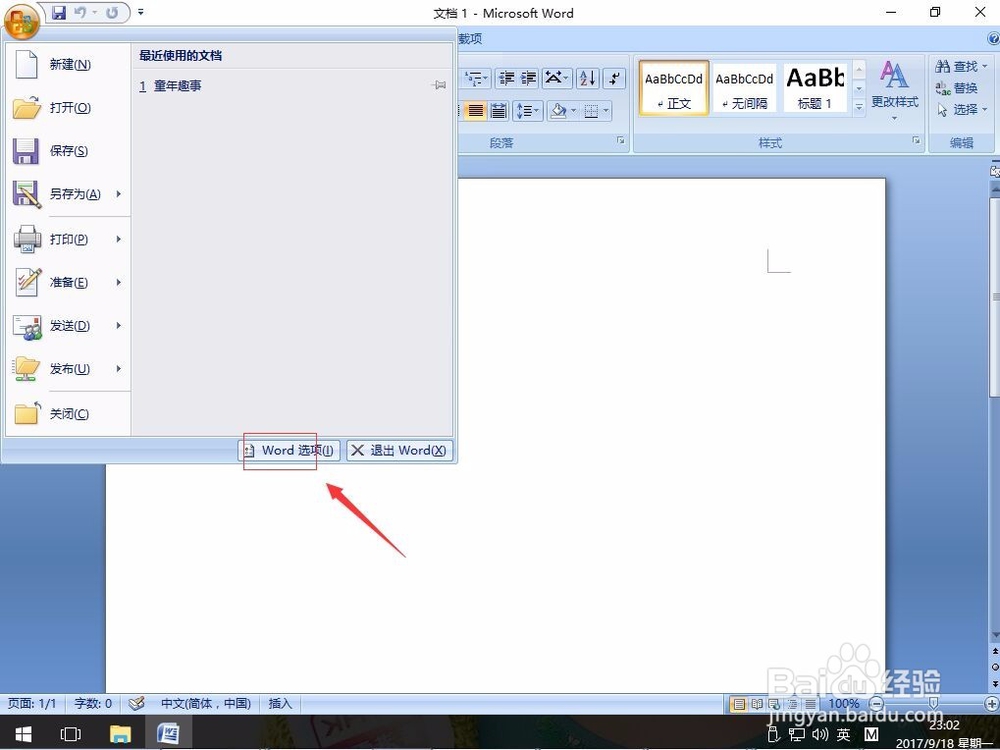The height and width of the screenshot is (750, 1000).
Task: Choose 打开(O) in the Office menu
Action: click(x=68, y=108)
